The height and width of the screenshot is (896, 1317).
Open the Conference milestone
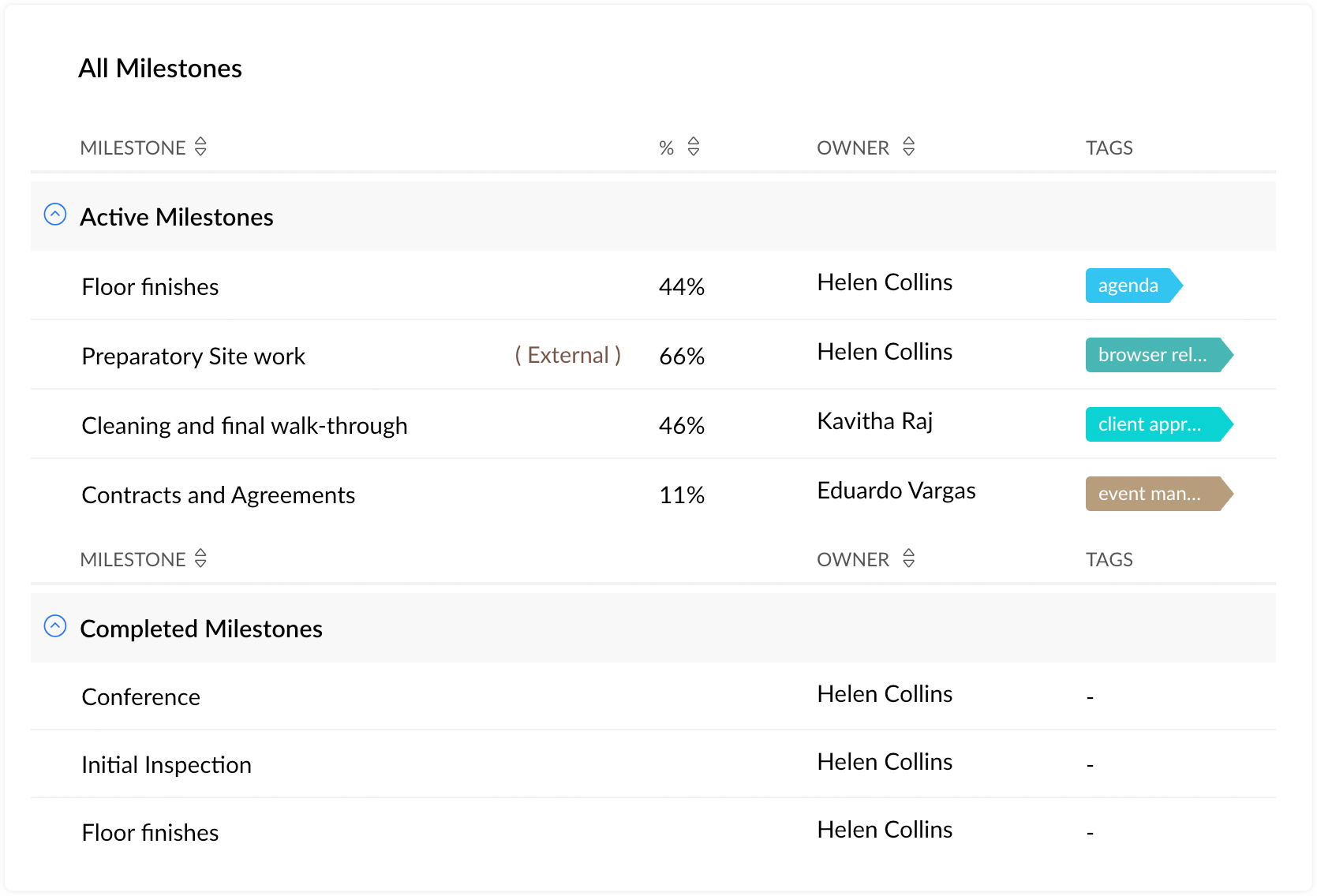point(141,697)
